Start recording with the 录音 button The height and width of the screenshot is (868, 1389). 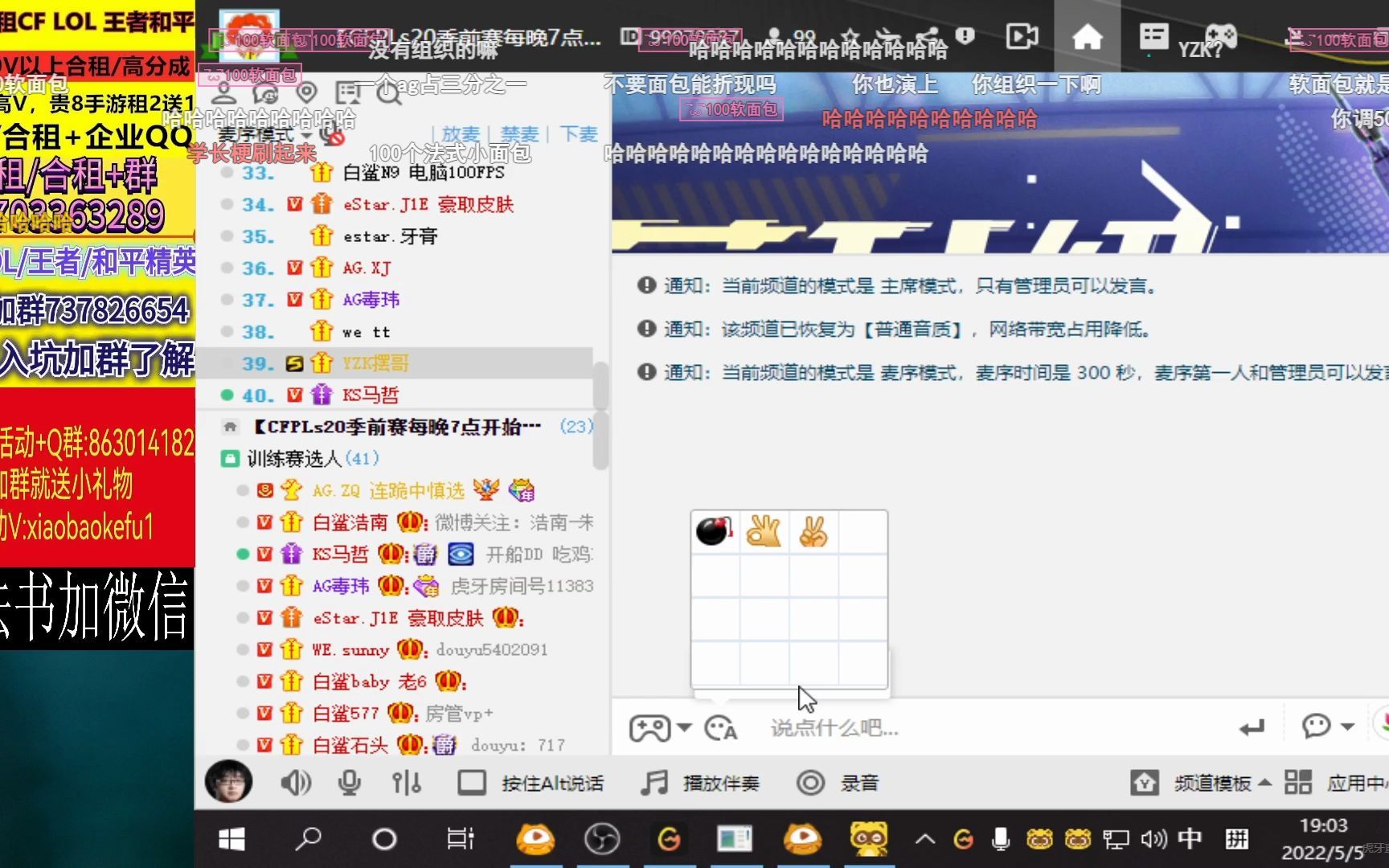(837, 783)
